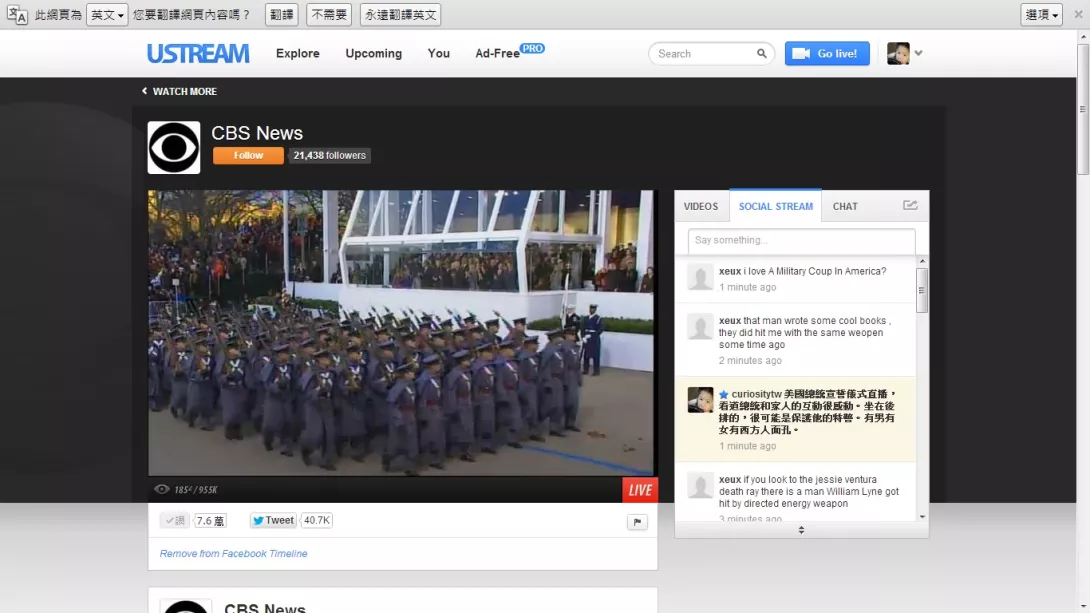Click the Go live! button
The image size is (1090, 613).
pyautogui.click(x=827, y=54)
